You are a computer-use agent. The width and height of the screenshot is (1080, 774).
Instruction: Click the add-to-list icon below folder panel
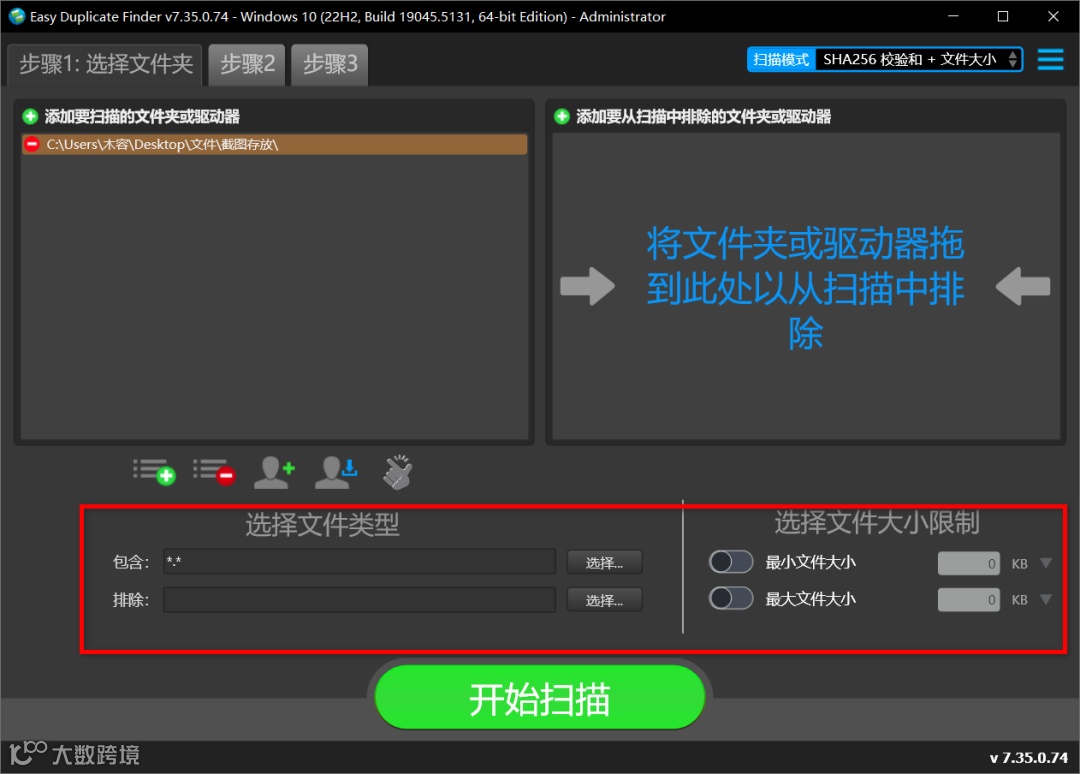(154, 472)
